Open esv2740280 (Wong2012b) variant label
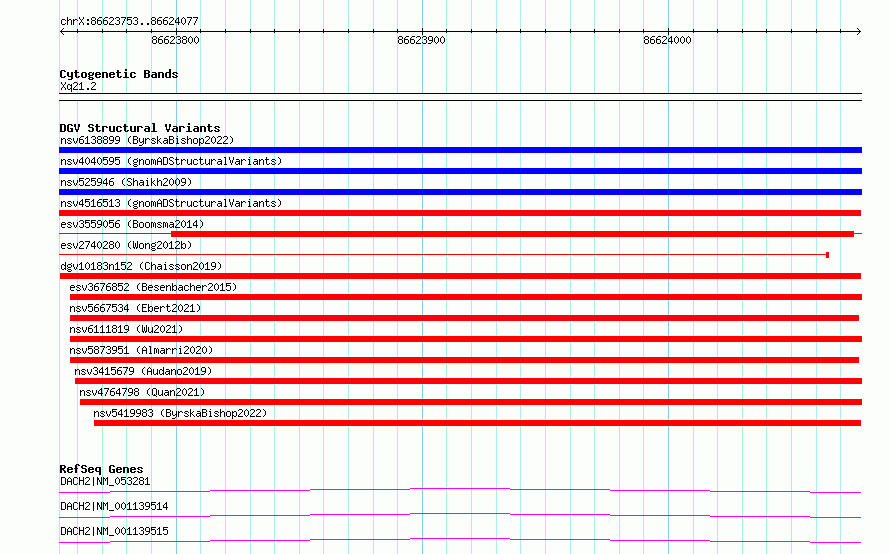890x554 pixels. tap(126, 245)
